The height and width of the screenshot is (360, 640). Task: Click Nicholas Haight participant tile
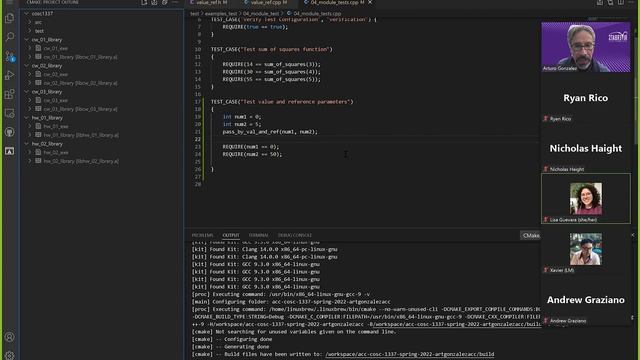tap(586, 149)
